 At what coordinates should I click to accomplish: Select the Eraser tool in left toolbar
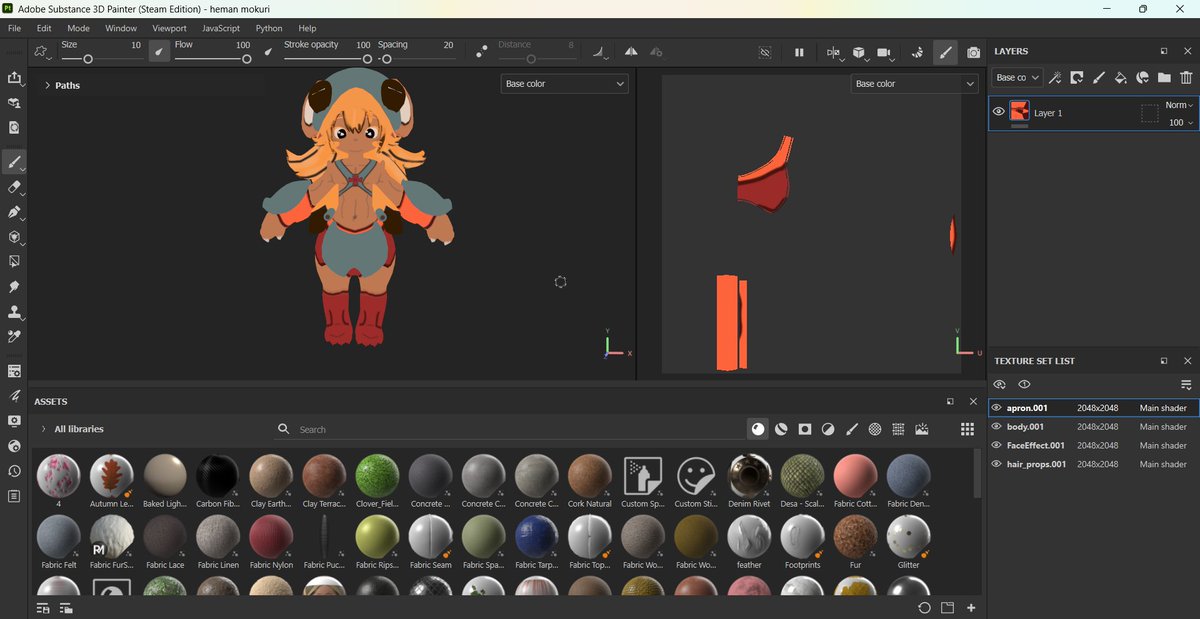coord(14,187)
